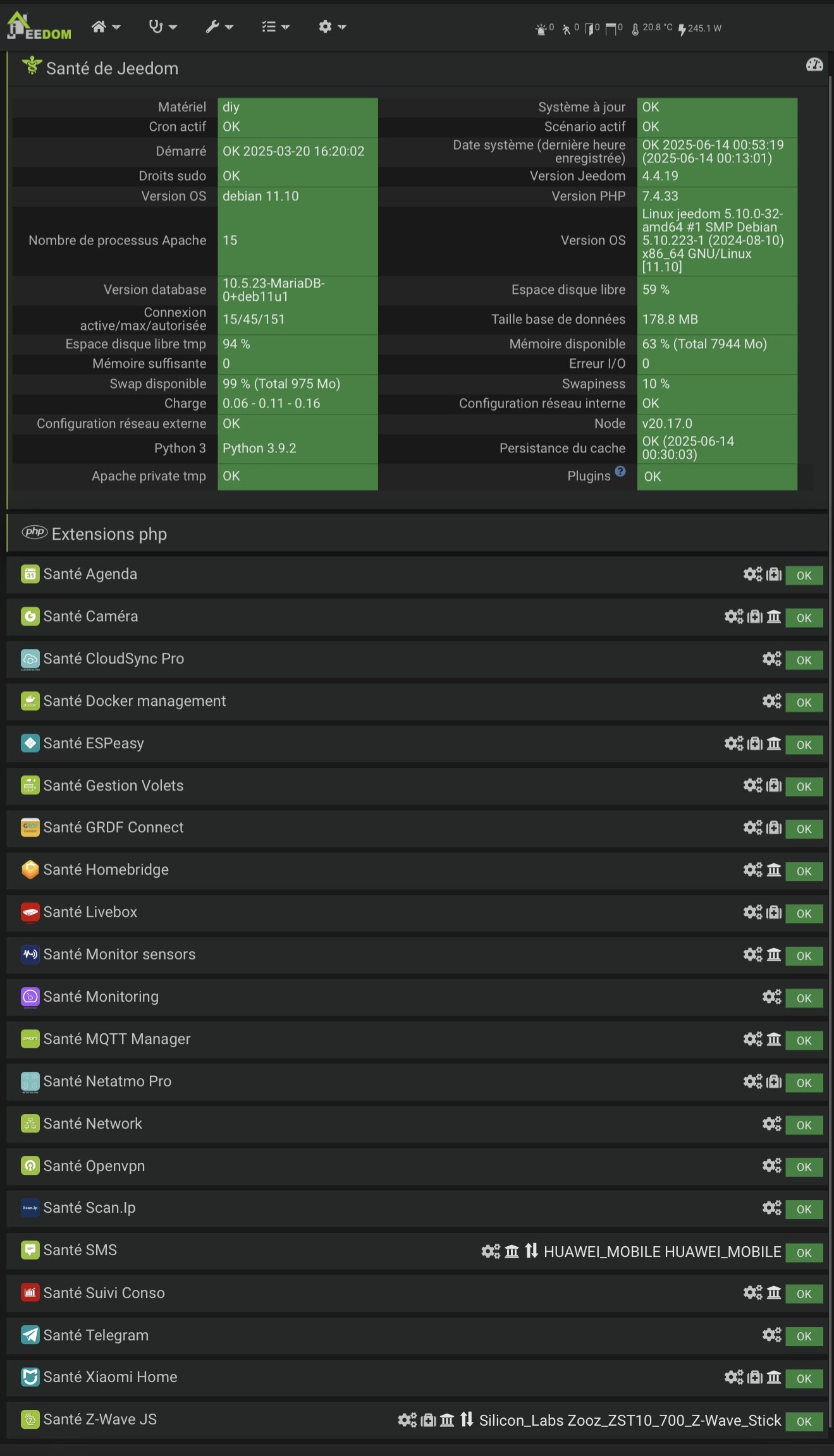Expand the Extensions php section
Screen dimensions: 834x1456
coord(109,534)
